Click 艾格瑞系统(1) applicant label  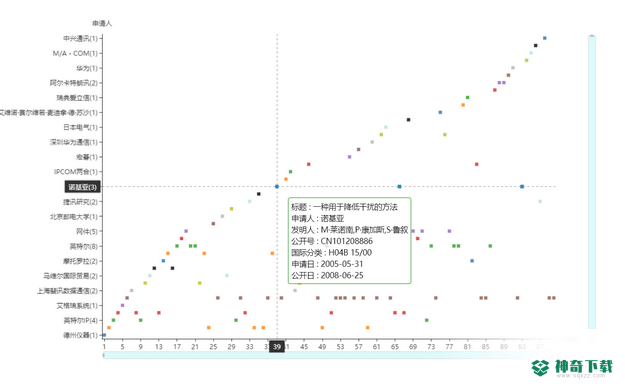click(77, 306)
